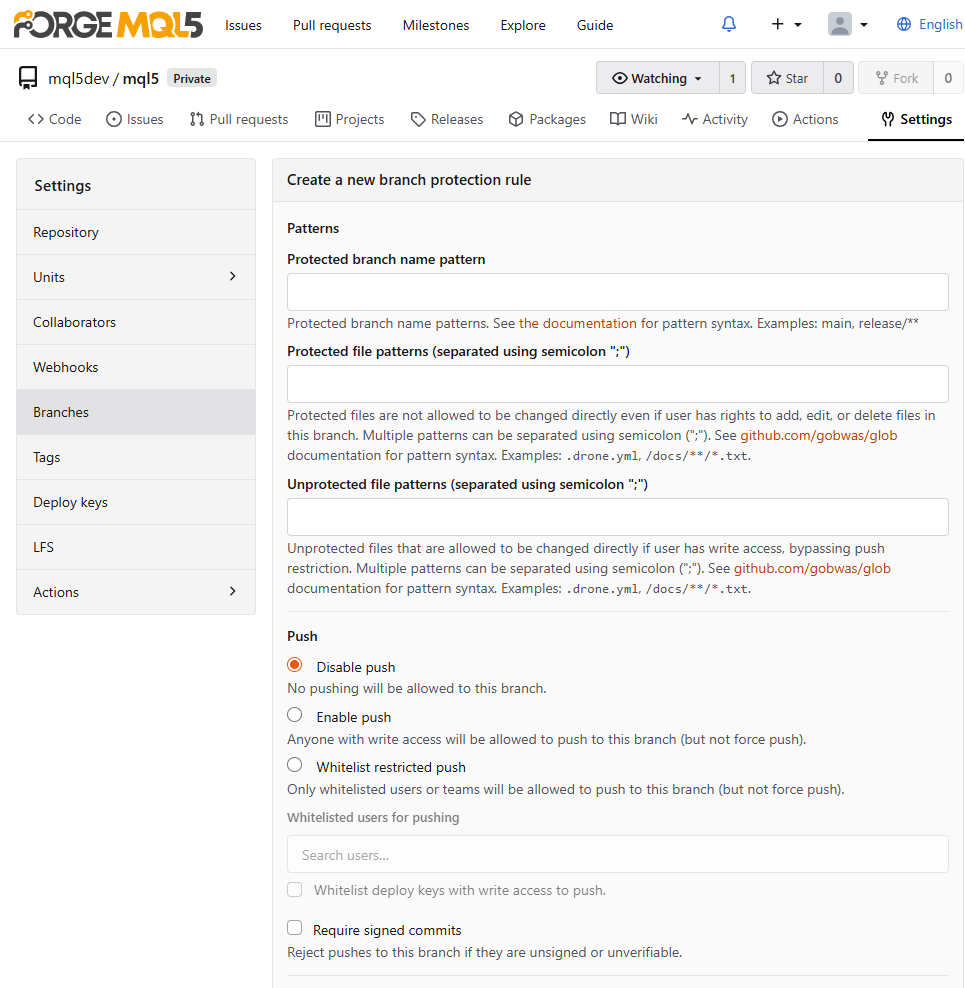Click the Forge MQL5 logo
965x988 pixels.
pyautogui.click(x=108, y=25)
